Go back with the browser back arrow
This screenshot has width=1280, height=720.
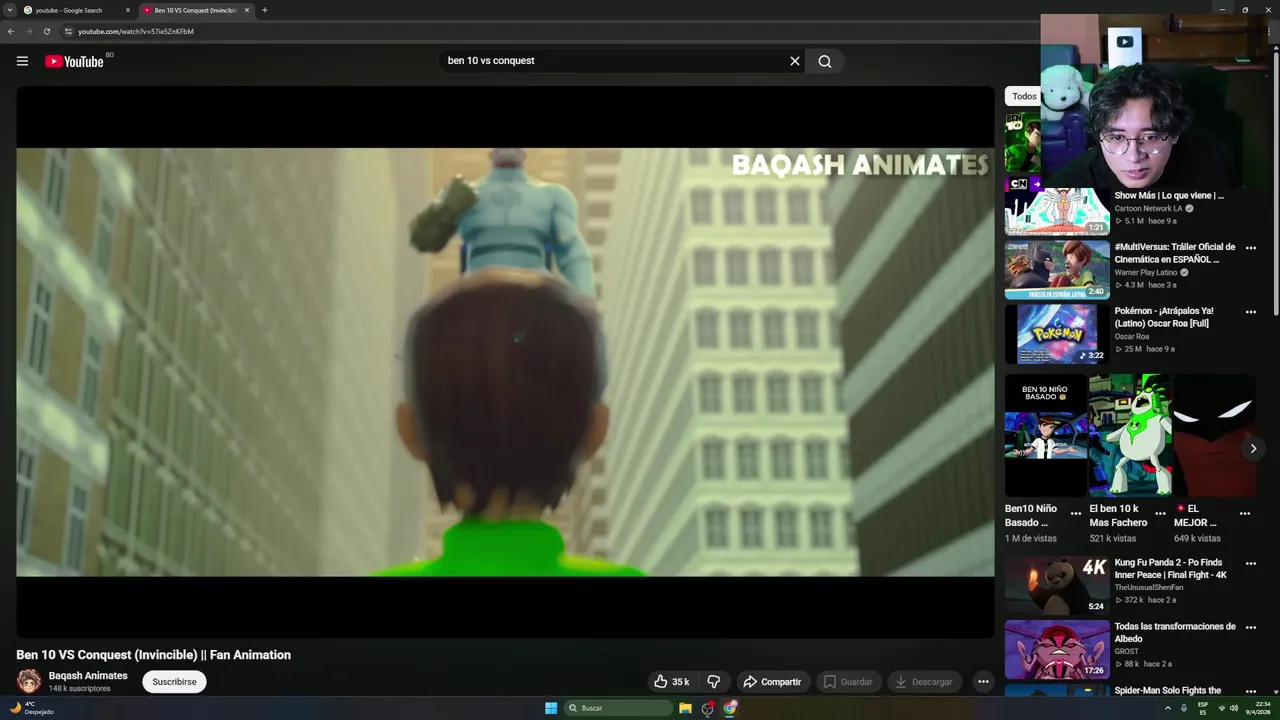pyautogui.click(x=11, y=31)
